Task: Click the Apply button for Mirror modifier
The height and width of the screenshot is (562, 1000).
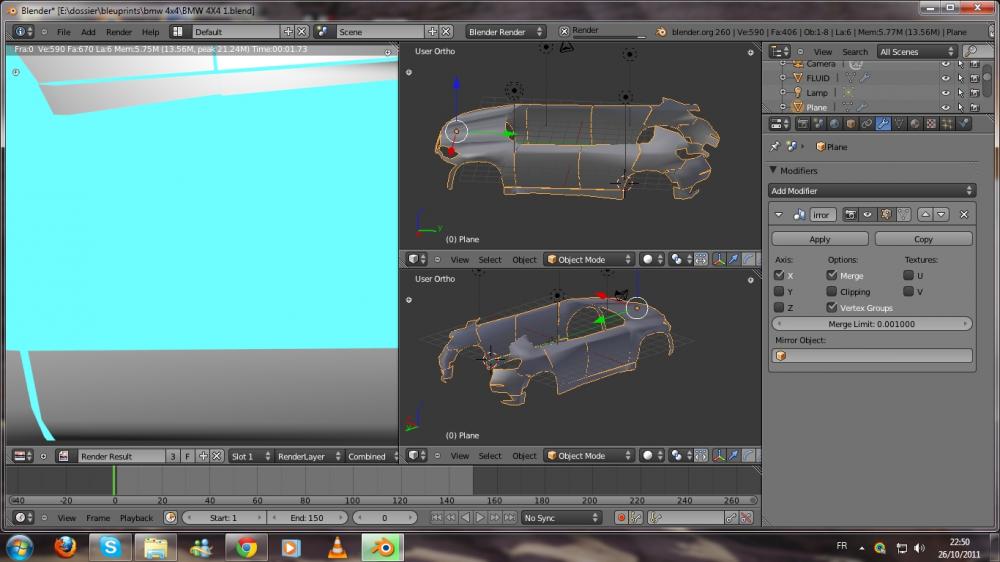Action: (x=820, y=240)
